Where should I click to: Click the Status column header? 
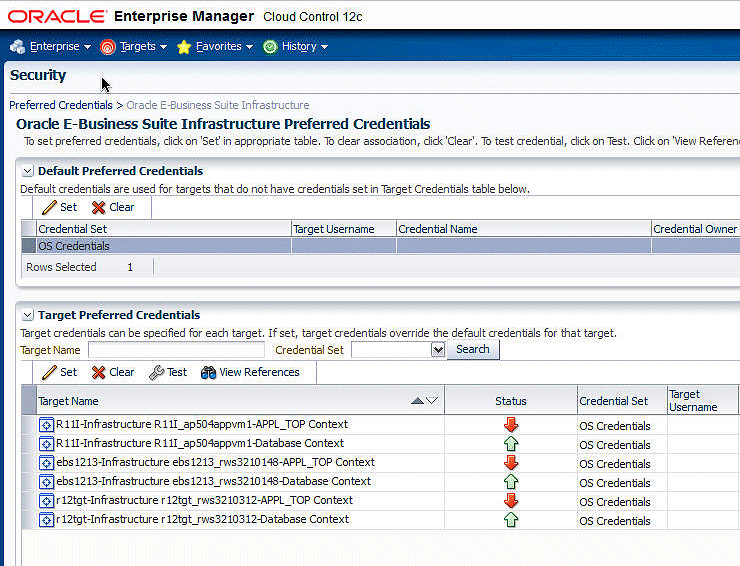511,401
